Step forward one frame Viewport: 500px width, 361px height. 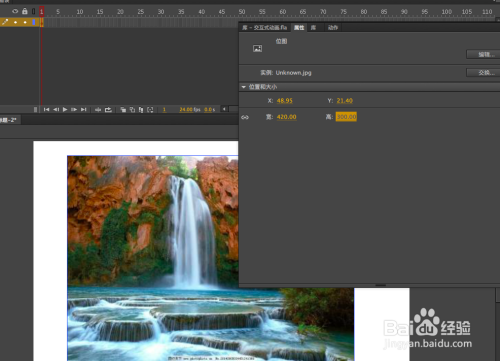(74, 109)
